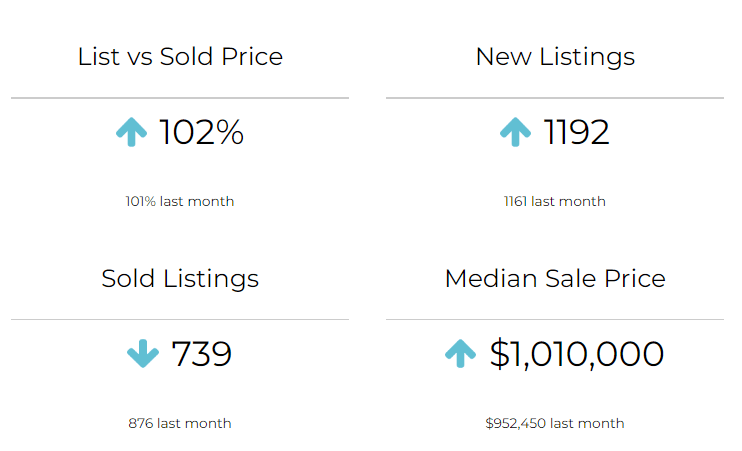Click the divider under Sold Listings
742x451 pixels.
click(x=180, y=320)
